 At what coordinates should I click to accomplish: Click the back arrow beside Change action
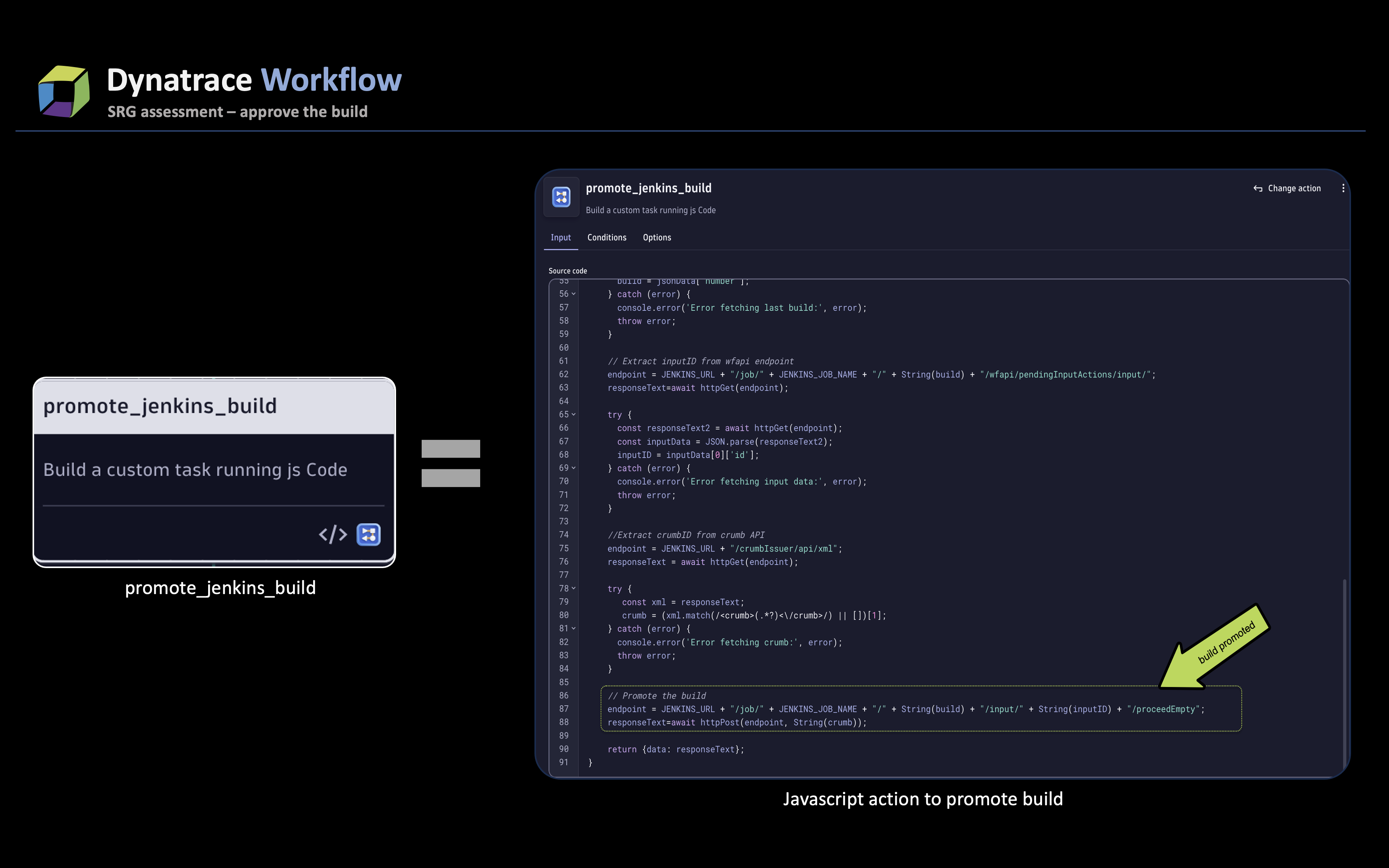[1258, 188]
